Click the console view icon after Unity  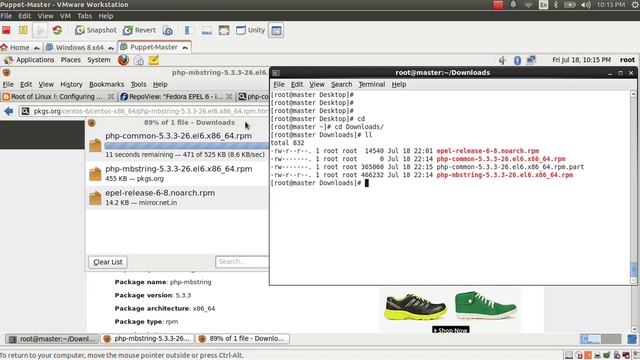pos(276,30)
